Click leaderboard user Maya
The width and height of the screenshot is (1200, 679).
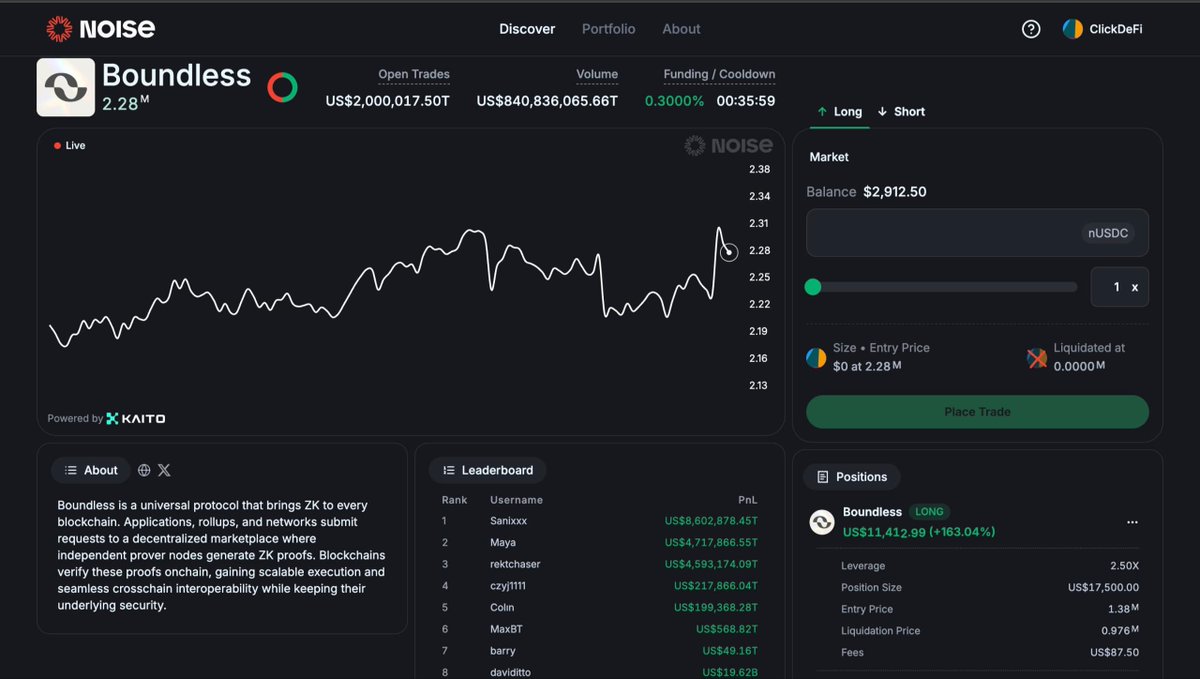point(503,543)
